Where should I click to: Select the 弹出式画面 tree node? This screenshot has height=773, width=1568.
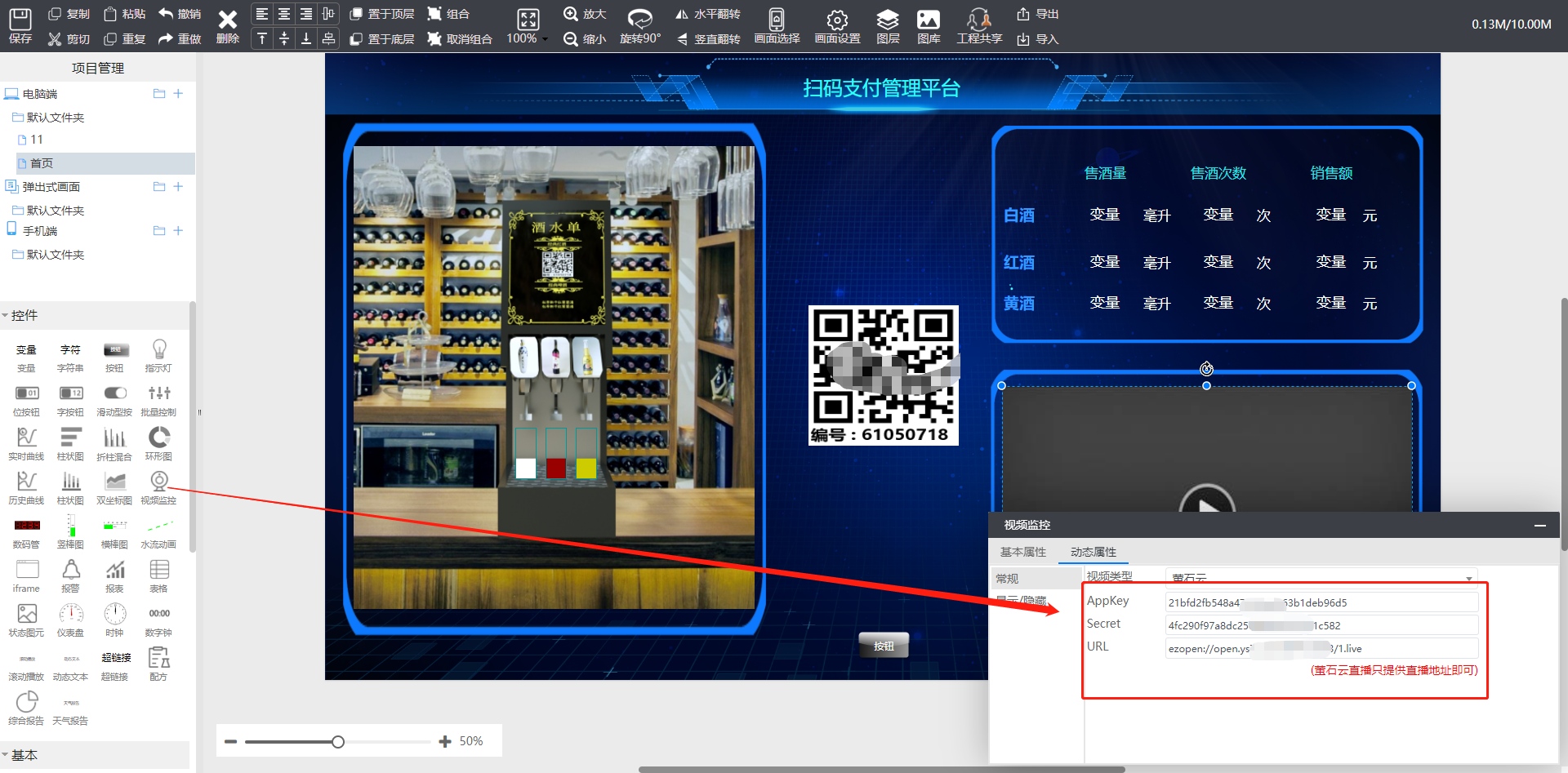pos(51,187)
